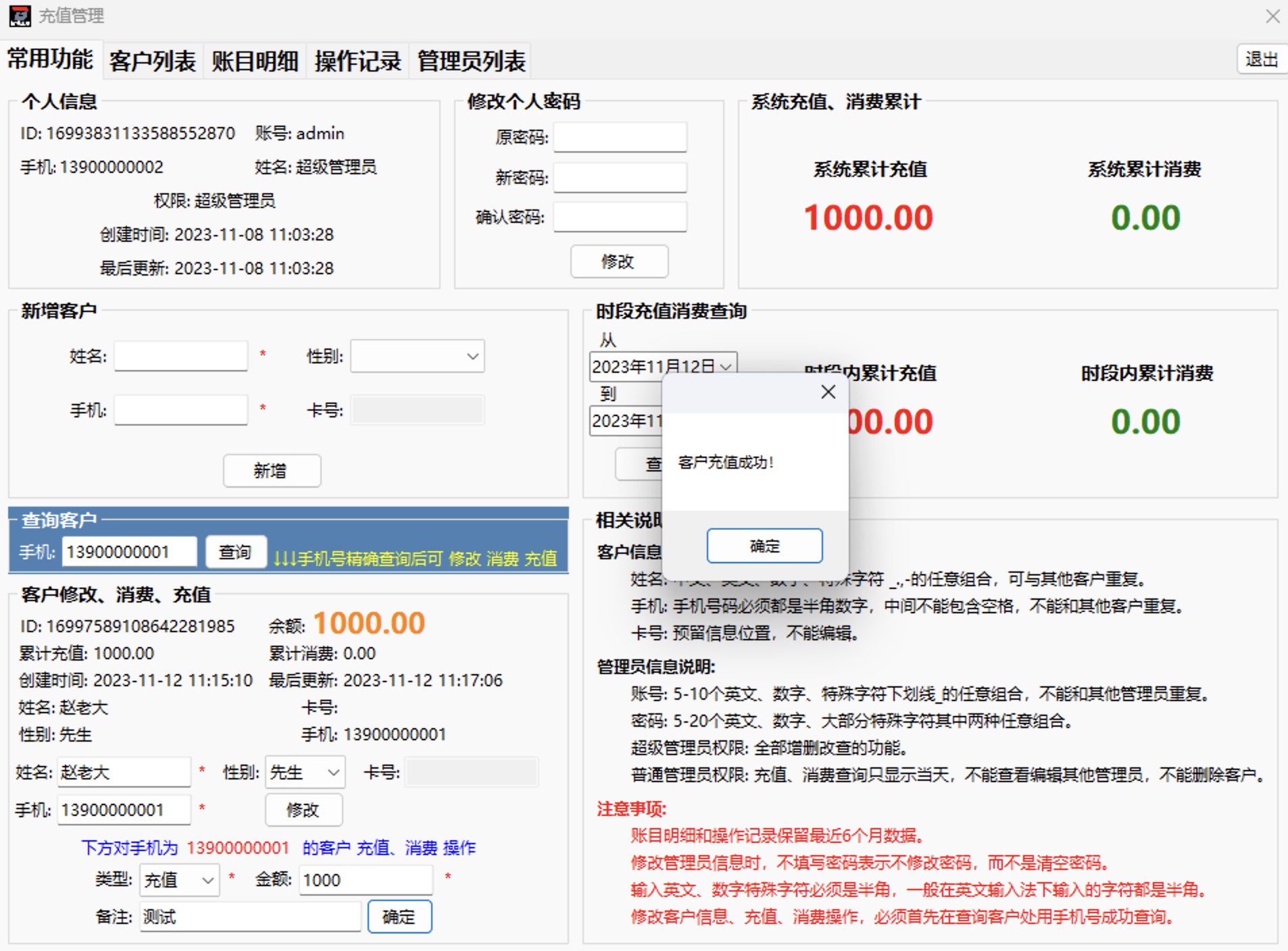The image size is (1288, 951).
Task: Close the recharge success dialog with X
Action: (828, 392)
